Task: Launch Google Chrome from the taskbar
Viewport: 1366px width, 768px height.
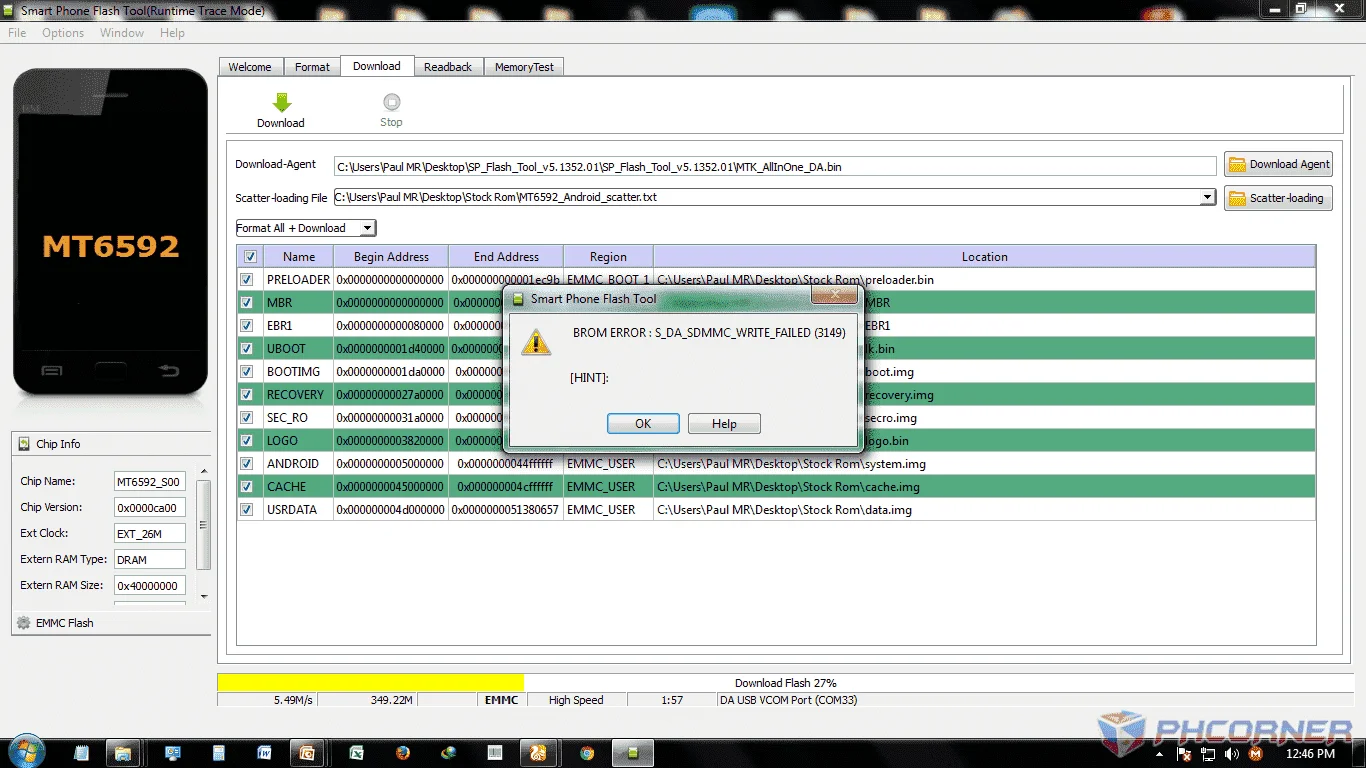Action: tap(586, 753)
